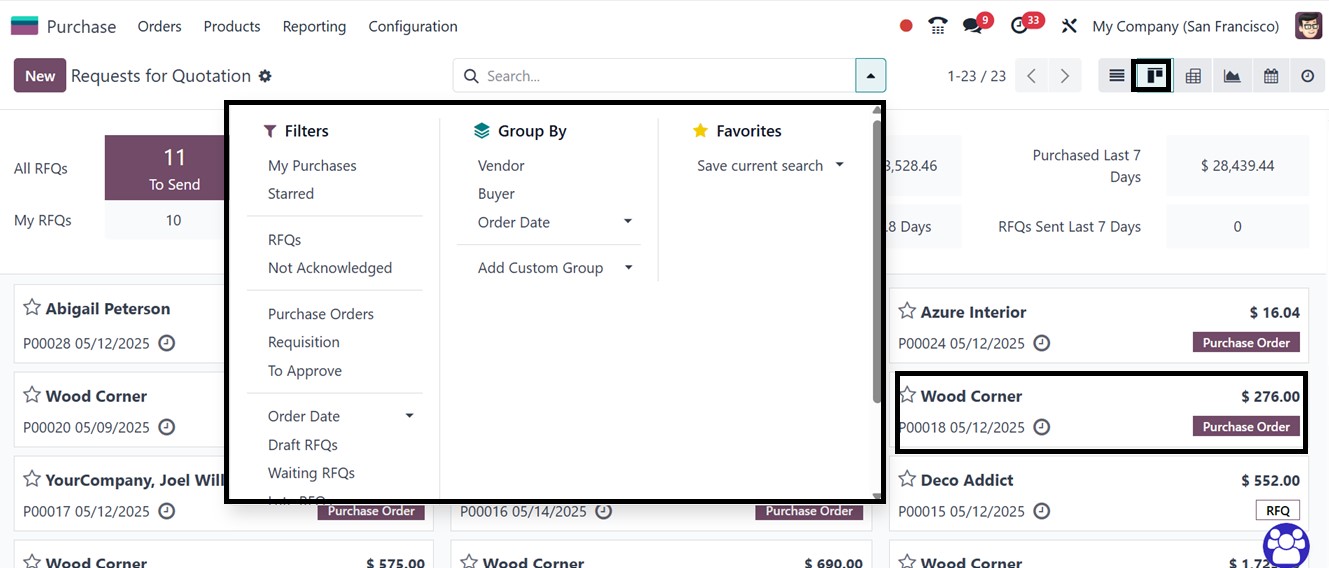Open the Configuration menu
The height and width of the screenshot is (568, 1329).
click(413, 26)
